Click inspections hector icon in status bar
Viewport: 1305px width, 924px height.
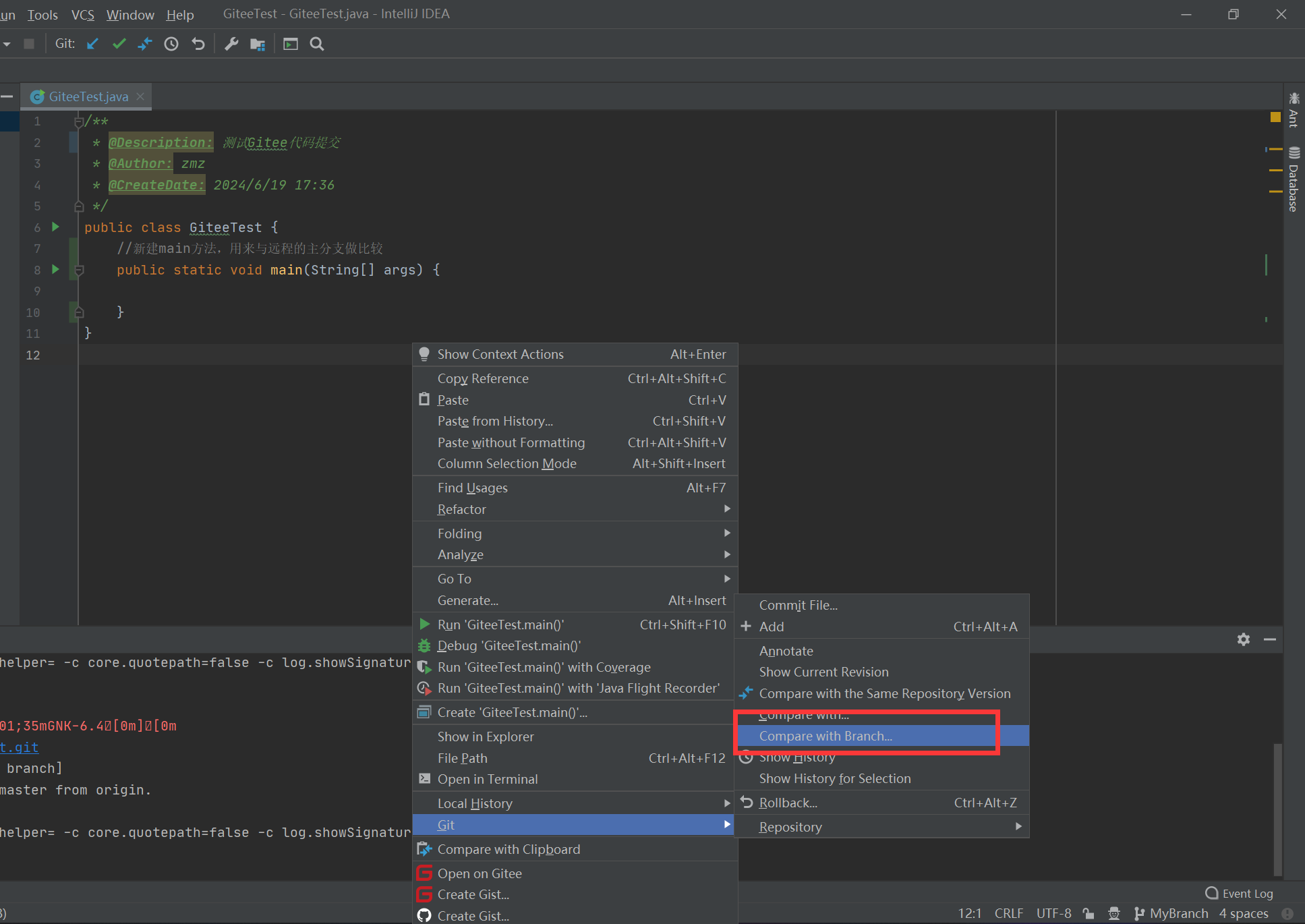click(1114, 913)
